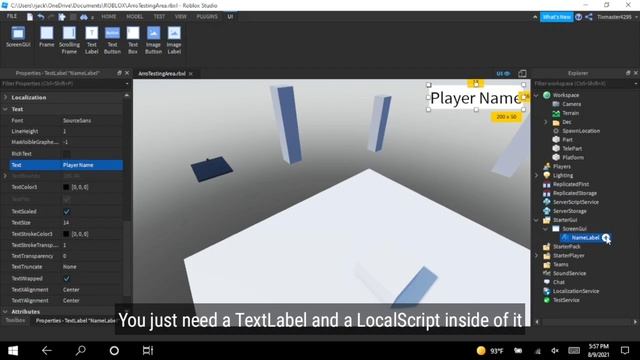
Task: Select the Player Name label in viewport
Action: [x=476, y=98]
